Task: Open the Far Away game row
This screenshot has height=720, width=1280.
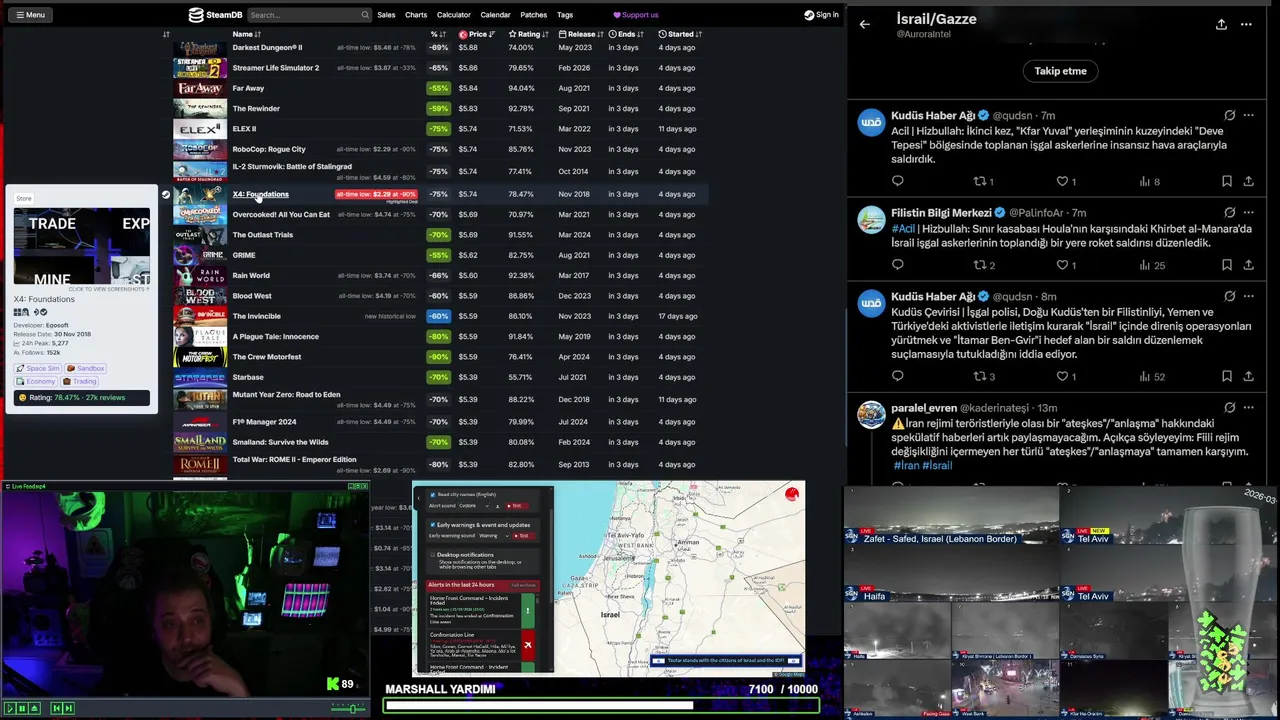Action: (x=440, y=88)
